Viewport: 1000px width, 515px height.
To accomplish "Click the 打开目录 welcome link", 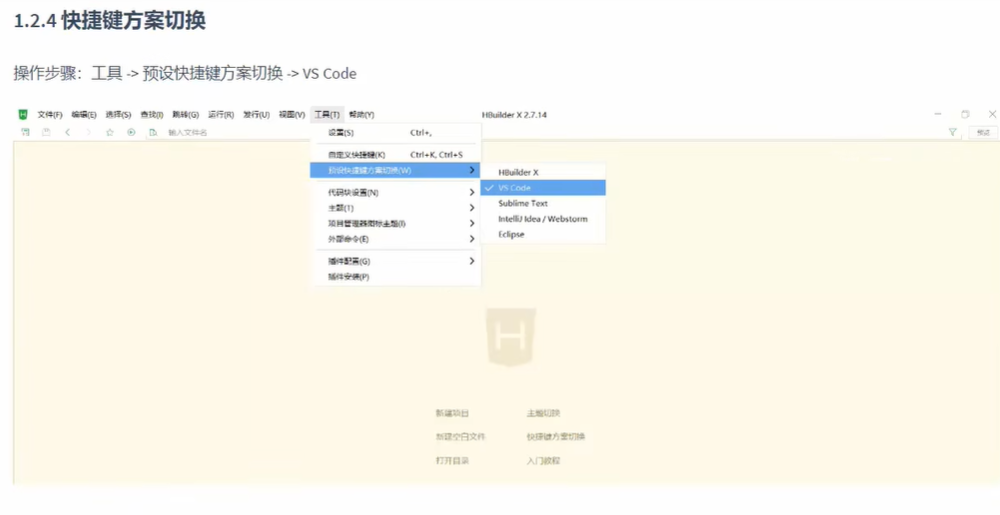I will click(x=452, y=461).
